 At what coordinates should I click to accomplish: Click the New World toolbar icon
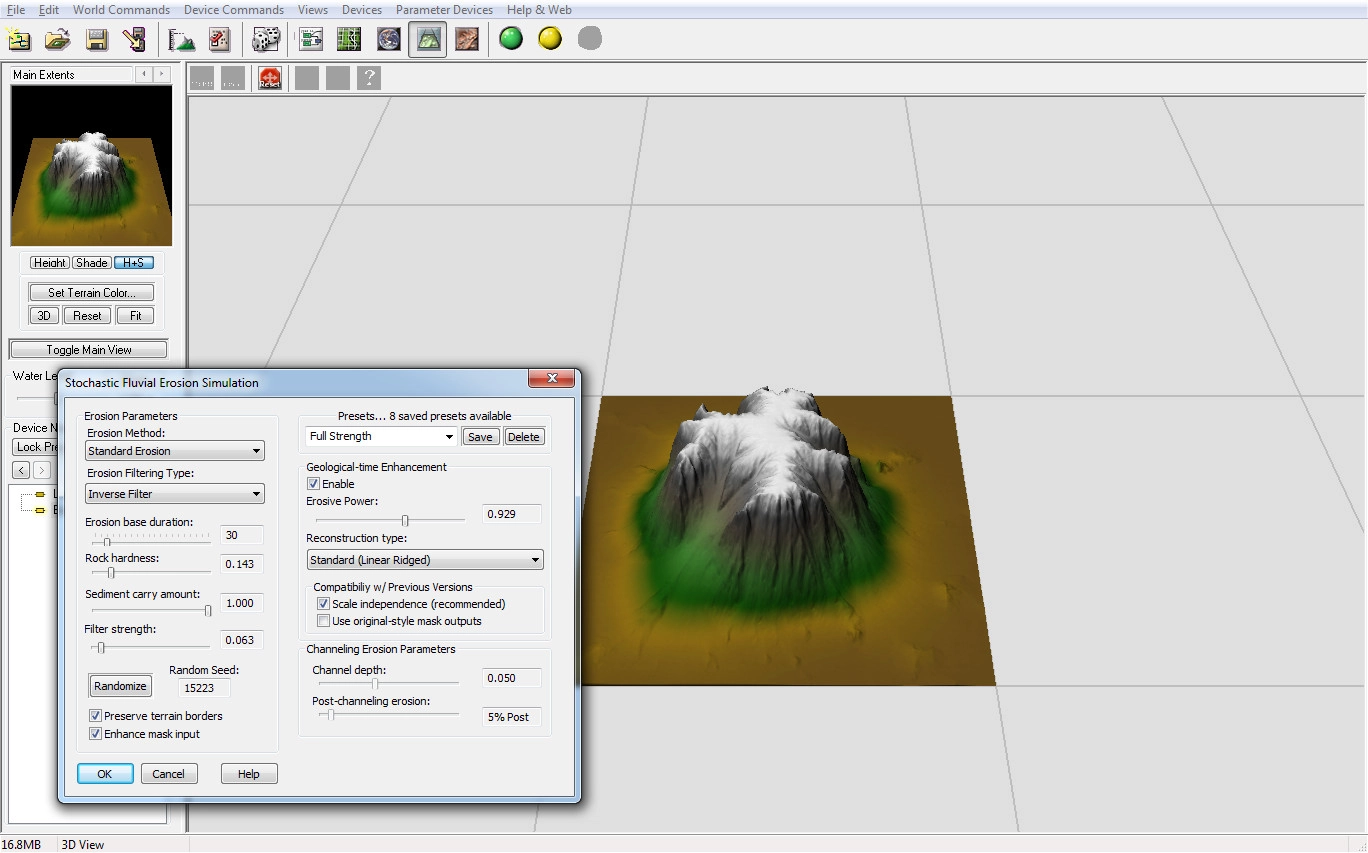tap(19, 39)
